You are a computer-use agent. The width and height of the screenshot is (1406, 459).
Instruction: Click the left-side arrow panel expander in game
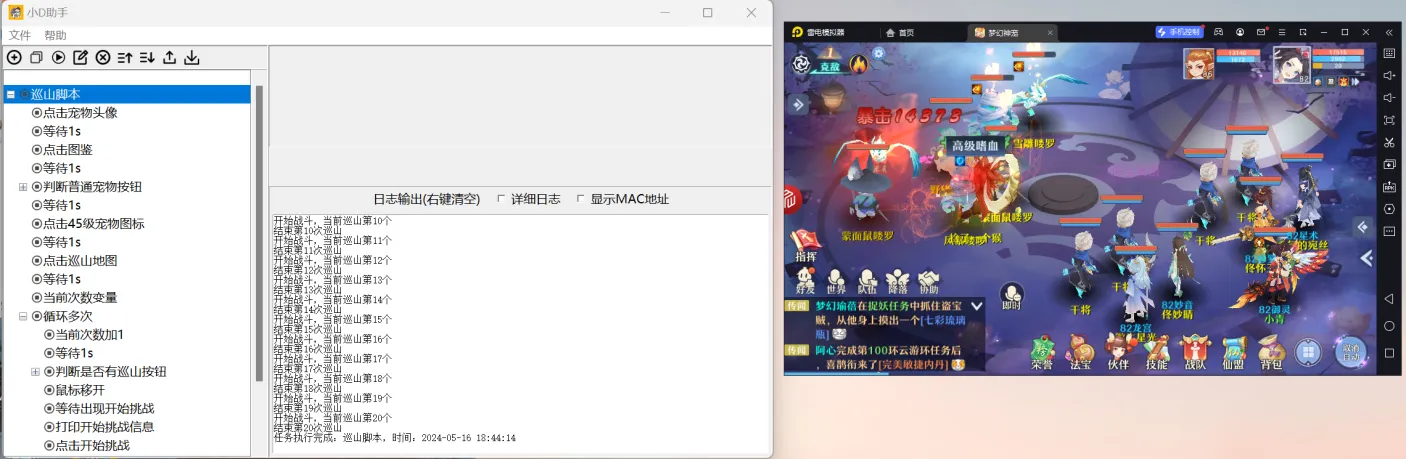click(x=798, y=104)
